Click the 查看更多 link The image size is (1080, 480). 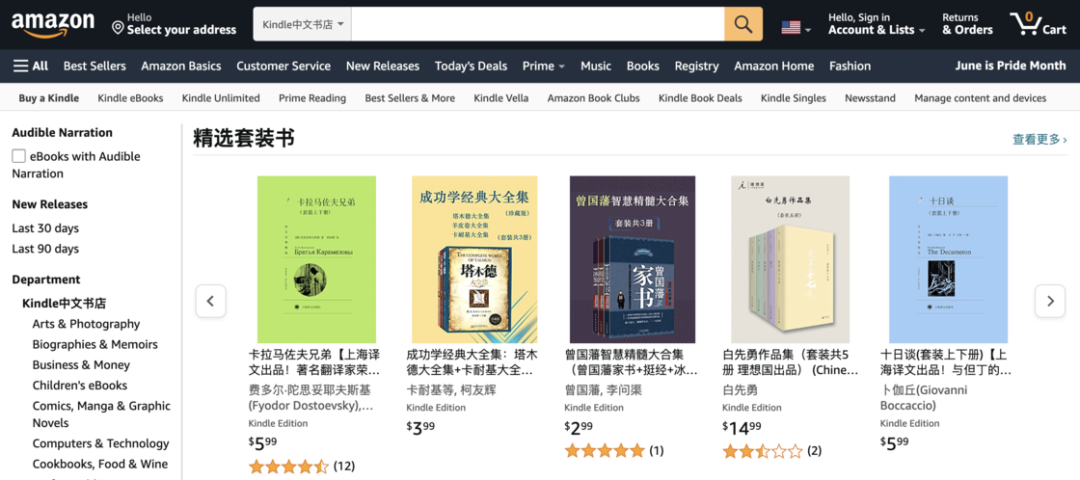point(1039,139)
